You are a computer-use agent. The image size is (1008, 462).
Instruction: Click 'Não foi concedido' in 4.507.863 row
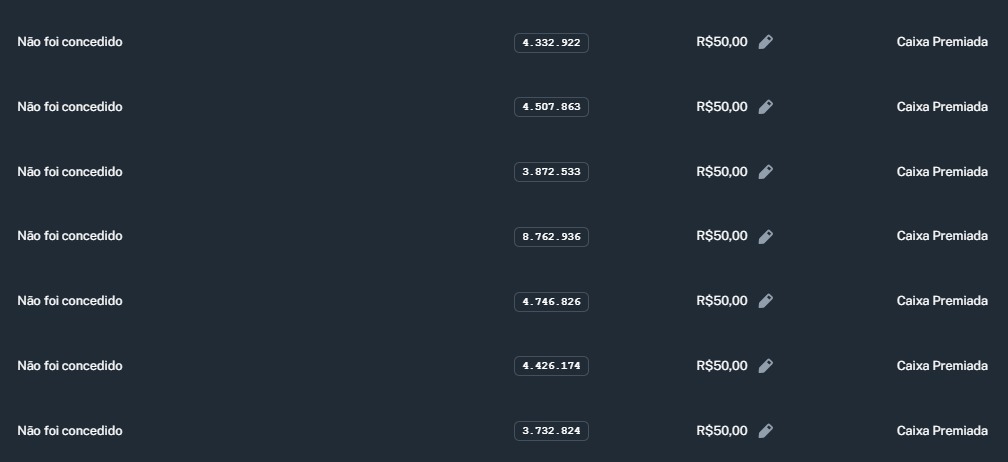[x=70, y=107]
